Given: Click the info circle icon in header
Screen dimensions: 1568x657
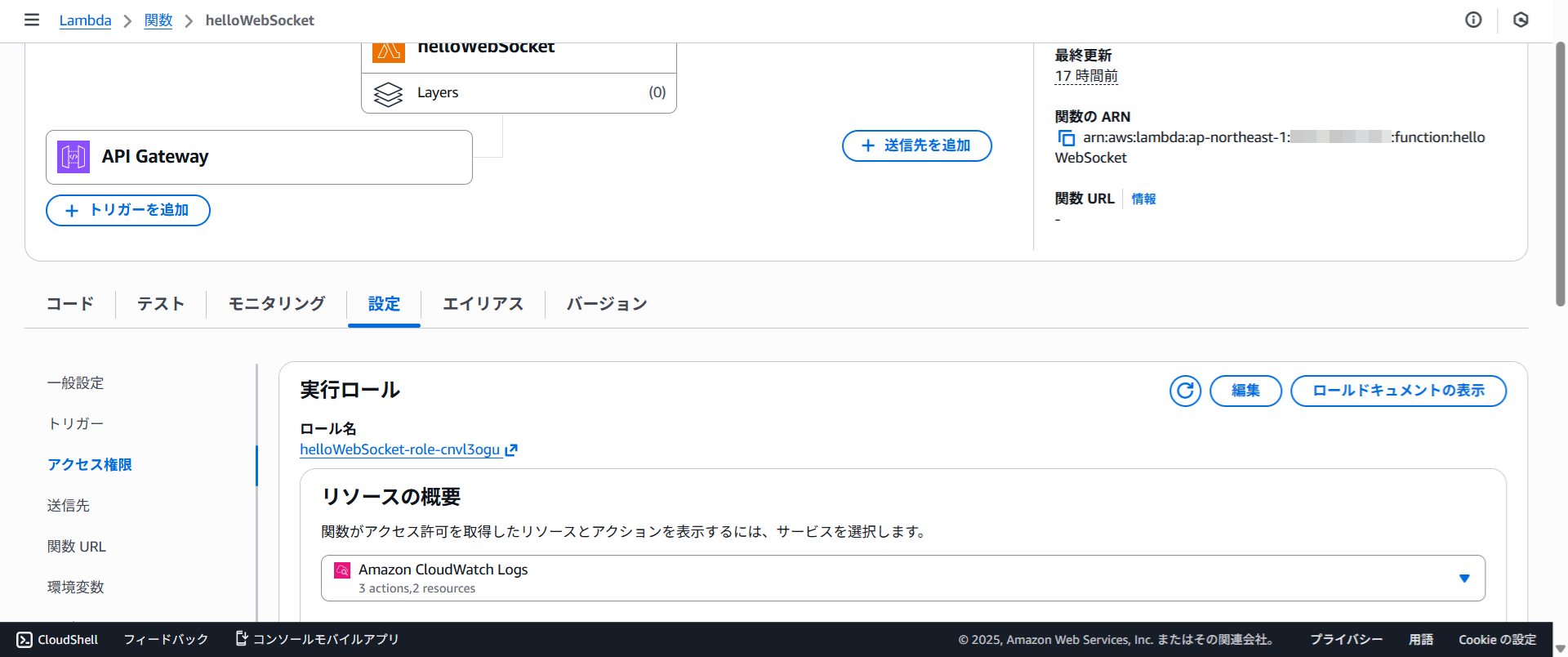Looking at the screenshot, I should tap(1473, 20).
